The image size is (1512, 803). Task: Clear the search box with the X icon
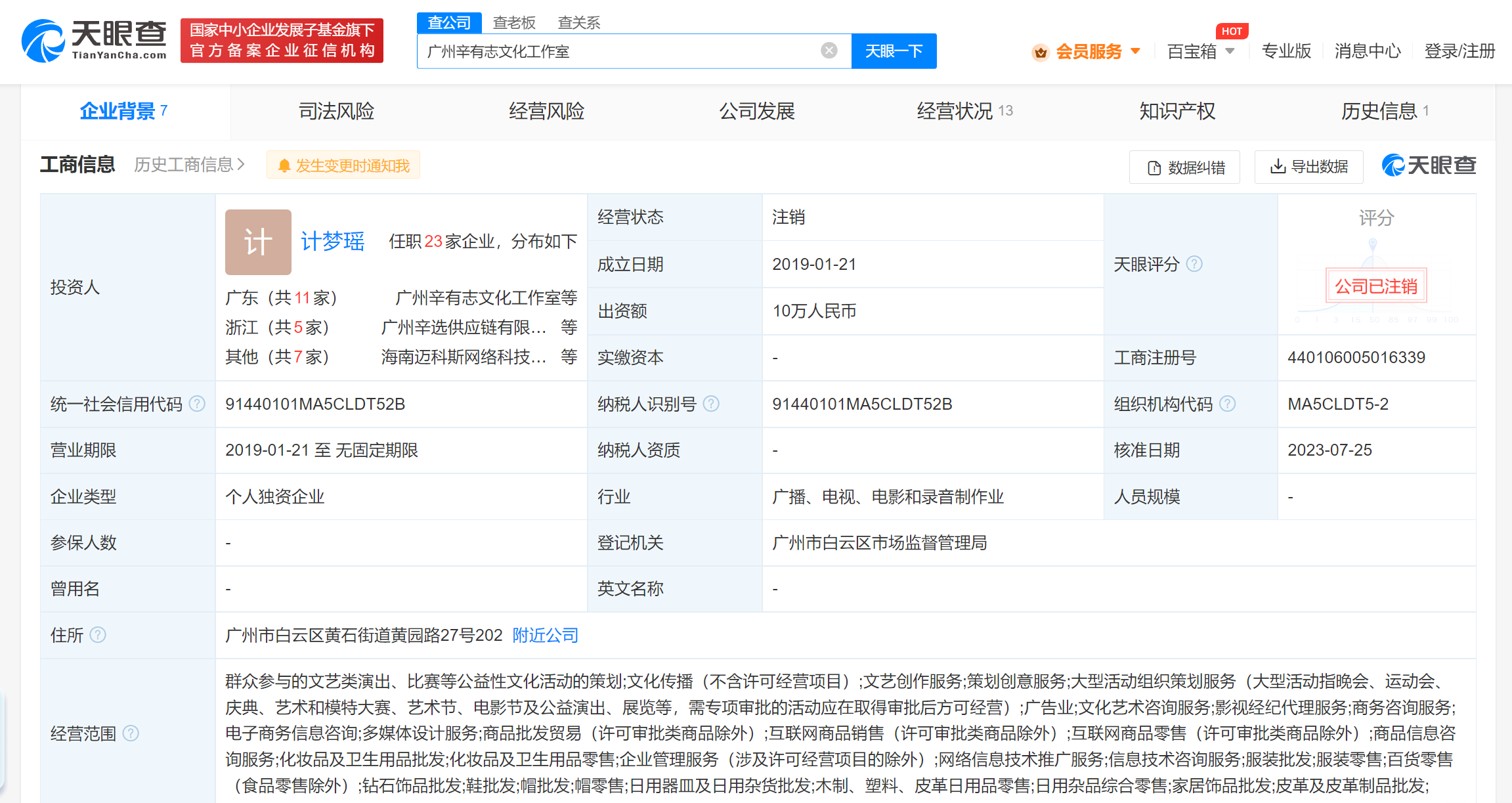pos(829,50)
